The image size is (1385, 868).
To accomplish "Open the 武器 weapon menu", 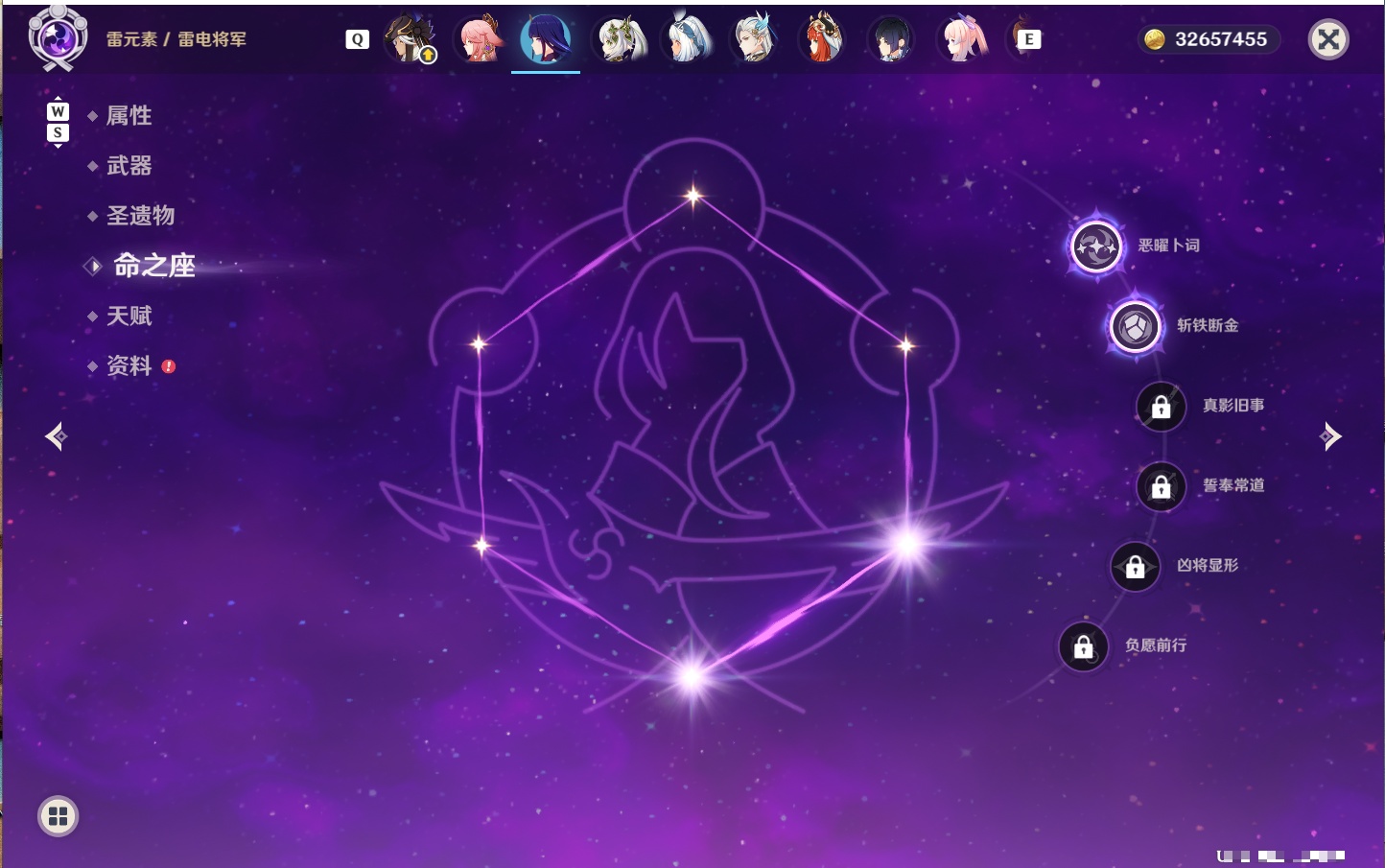I will pyautogui.click(x=129, y=166).
